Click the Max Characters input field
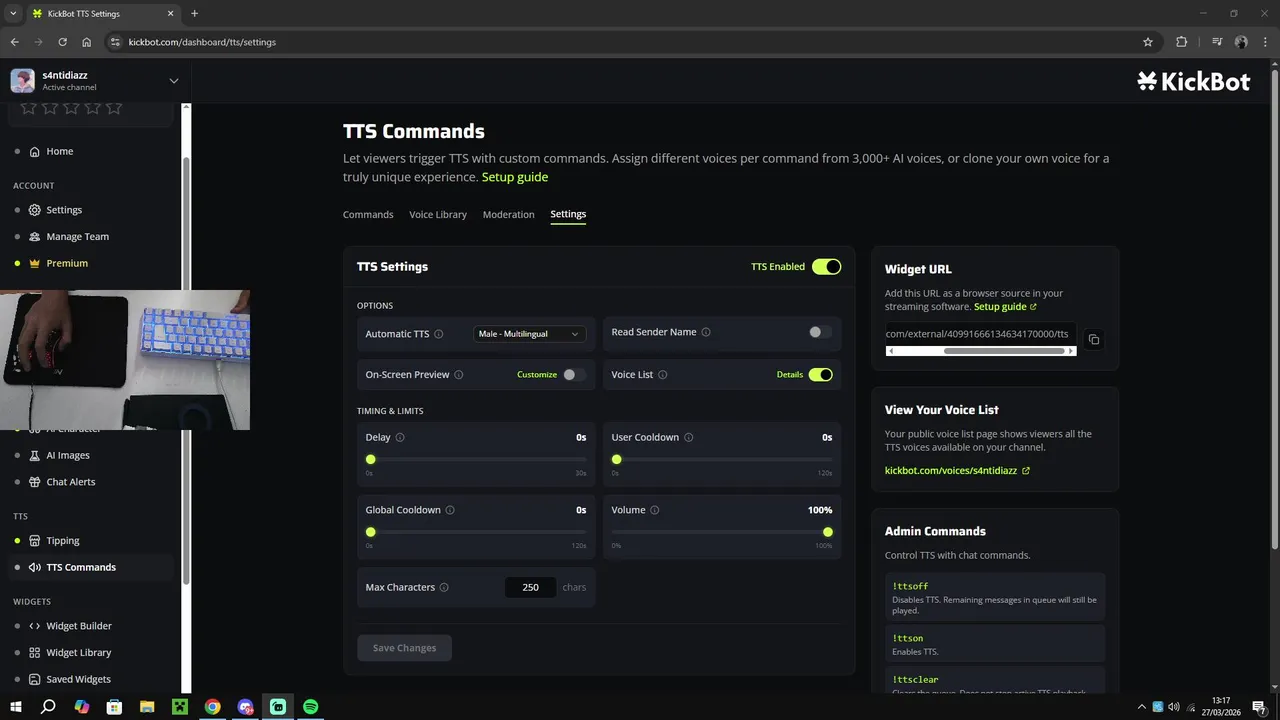The height and width of the screenshot is (720, 1280). (x=530, y=587)
